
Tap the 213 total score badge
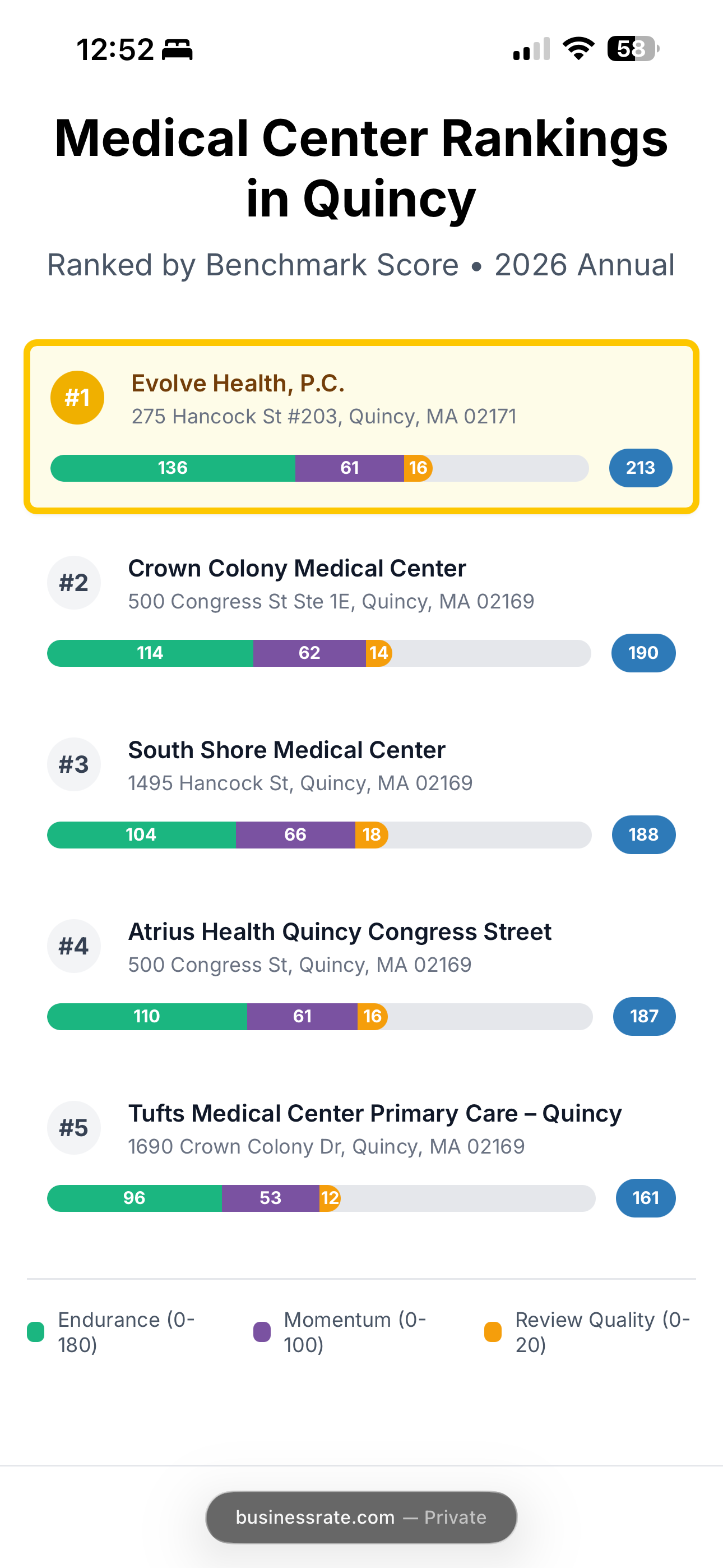[640, 468]
